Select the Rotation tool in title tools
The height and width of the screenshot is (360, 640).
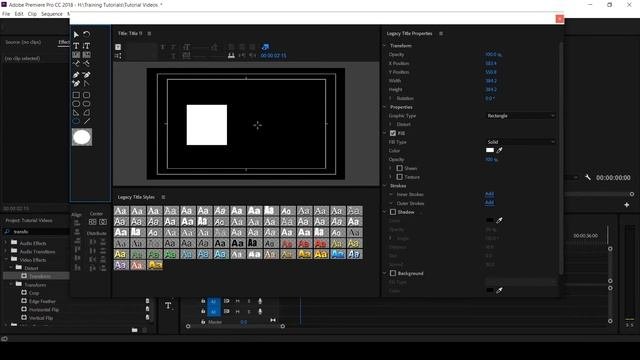pos(87,35)
